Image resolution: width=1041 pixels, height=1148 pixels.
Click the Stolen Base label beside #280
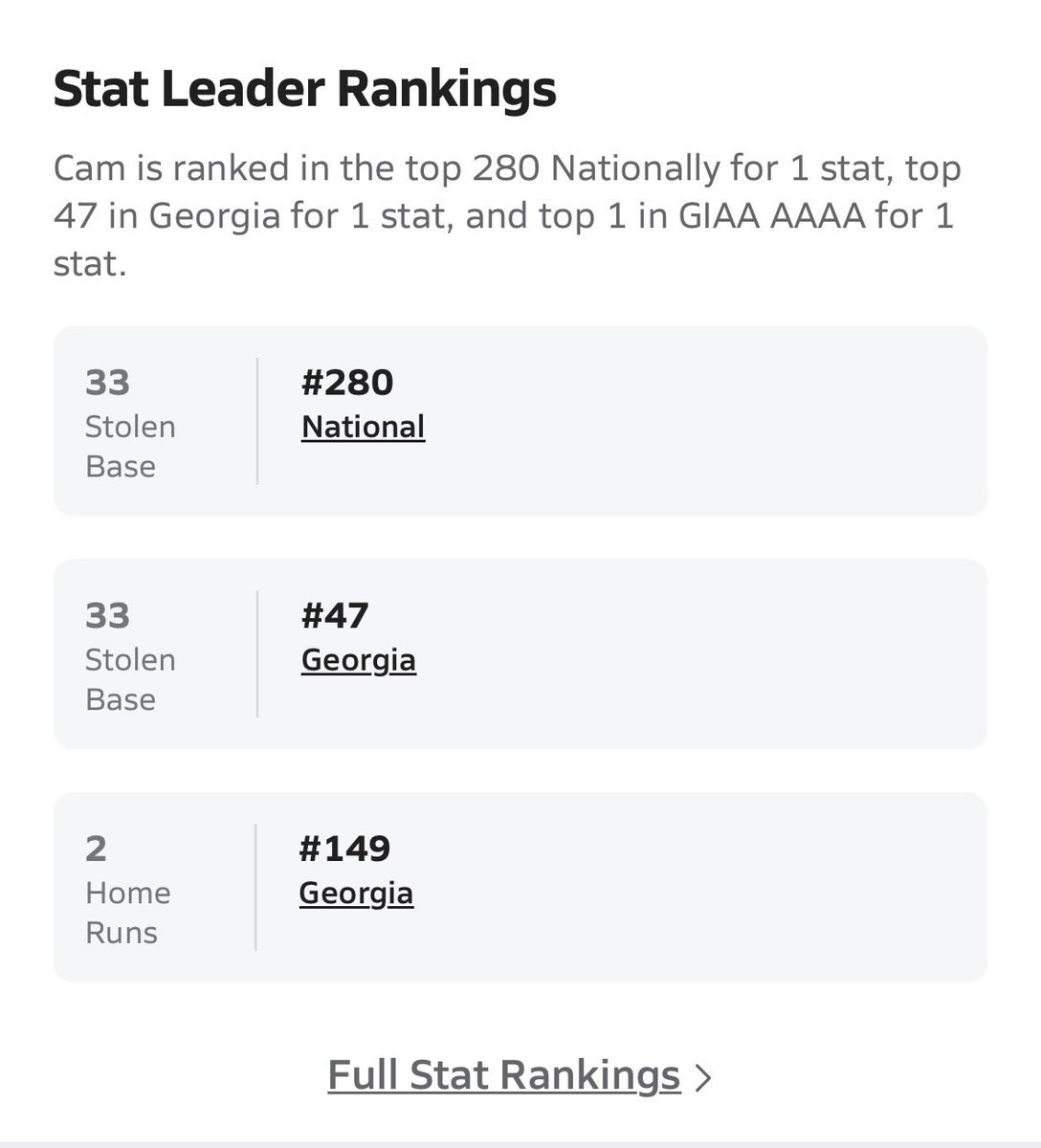pos(130,447)
